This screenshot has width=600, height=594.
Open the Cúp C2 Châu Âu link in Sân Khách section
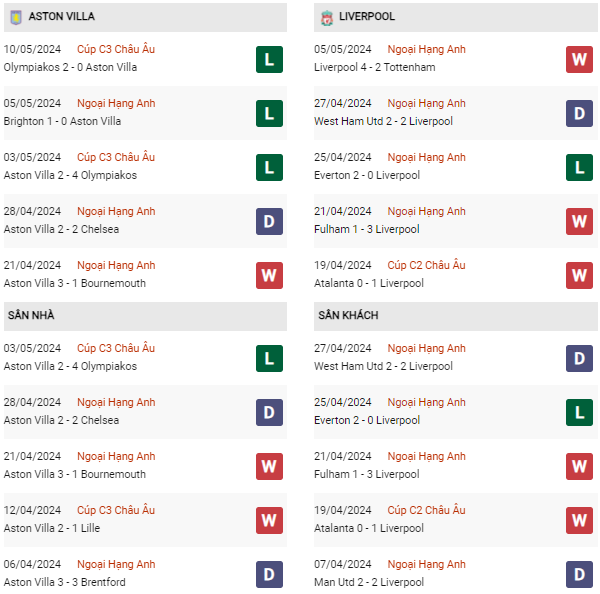(426, 510)
